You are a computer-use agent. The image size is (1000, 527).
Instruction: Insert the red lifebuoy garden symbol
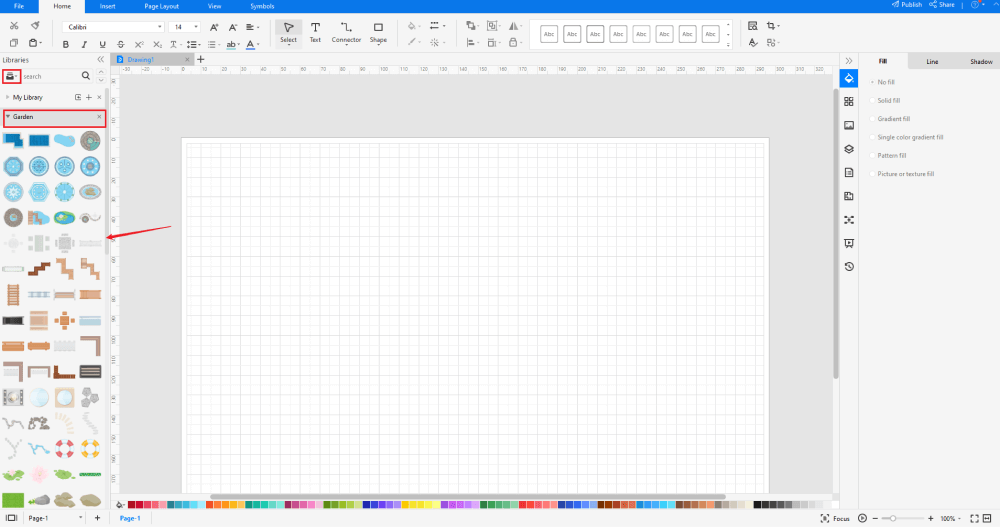click(64, 449)
